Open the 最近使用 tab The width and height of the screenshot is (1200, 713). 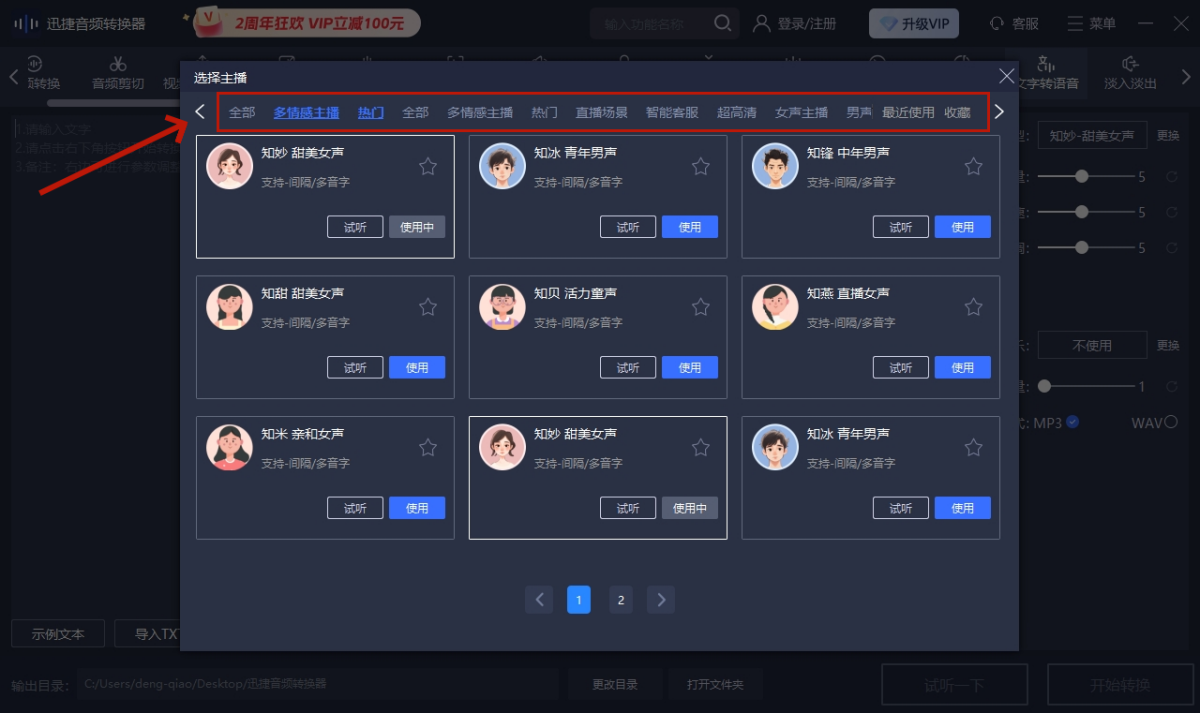click(x=908, y=113)
